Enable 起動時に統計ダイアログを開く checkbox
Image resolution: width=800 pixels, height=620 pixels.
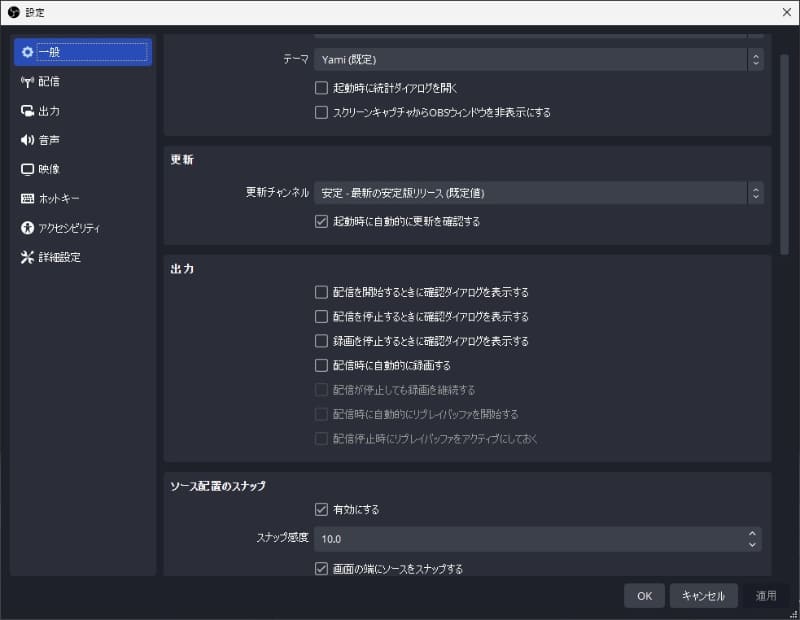click(322, 87)
